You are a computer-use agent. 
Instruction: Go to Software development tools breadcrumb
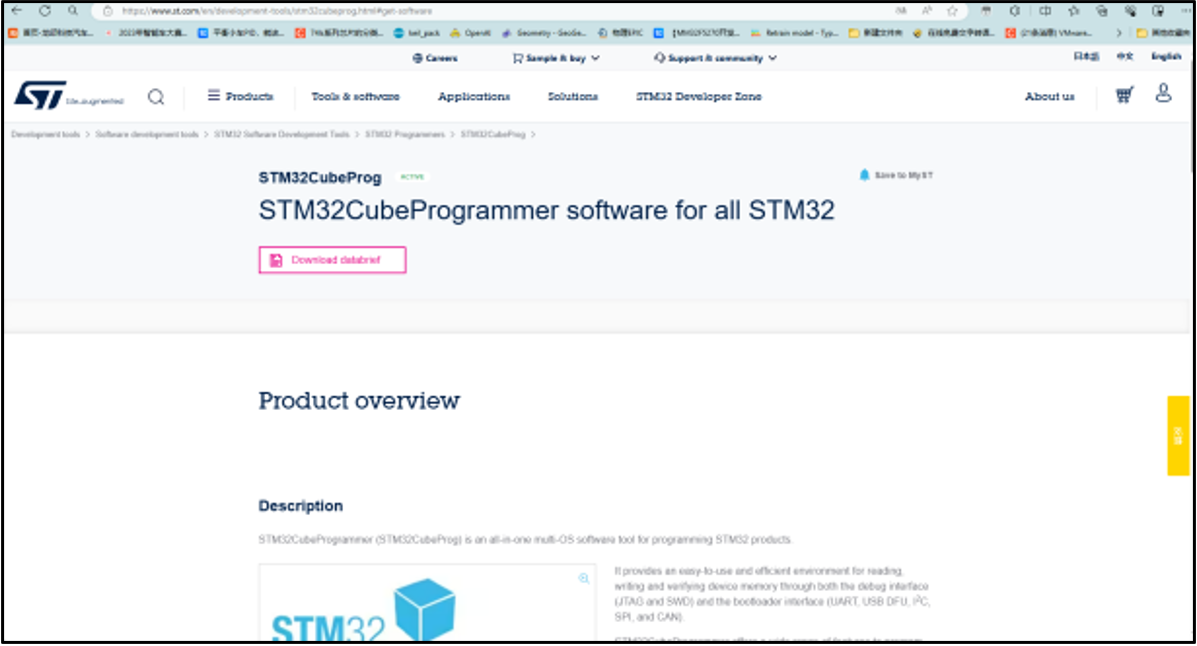(147, 134)
